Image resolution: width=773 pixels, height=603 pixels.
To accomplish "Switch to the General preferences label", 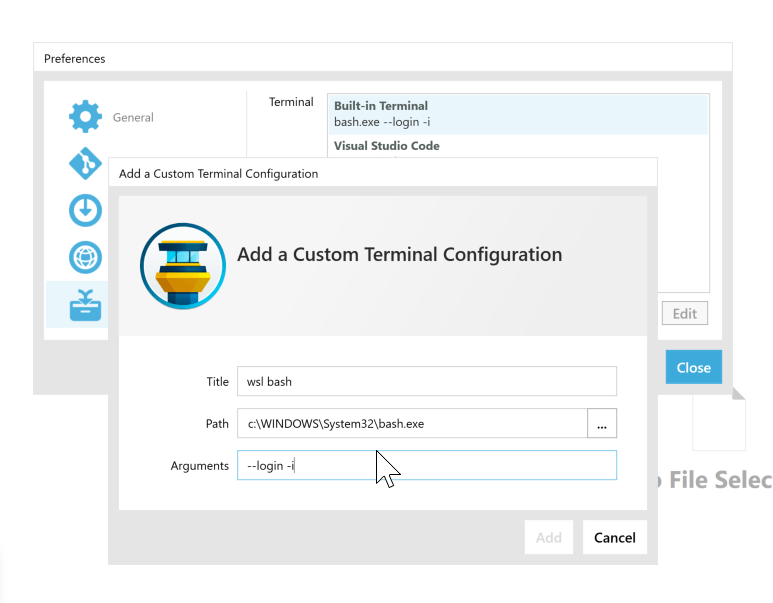I will (133, 118).
